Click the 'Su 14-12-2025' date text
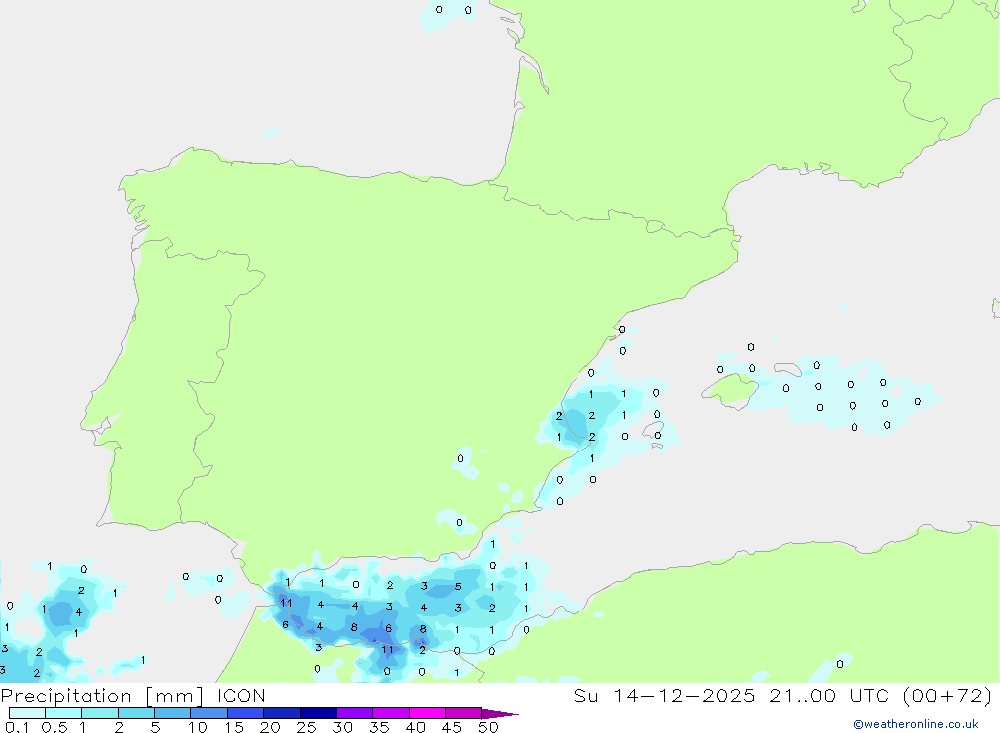This screenshot has height=733, width=1000. (664, 696)
